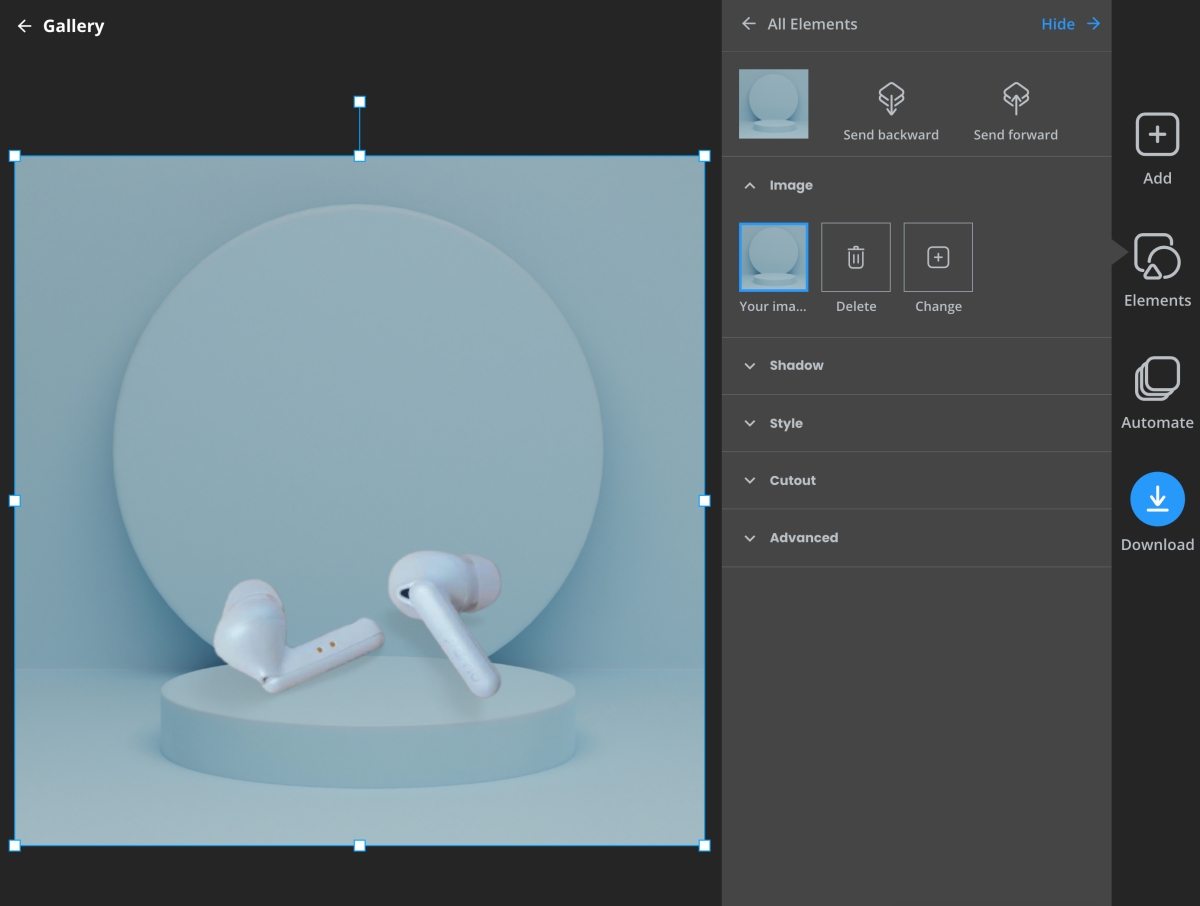
Task: Click the element preview thumbnail in header
Action: pyautogui.click(x=773, y=104)
